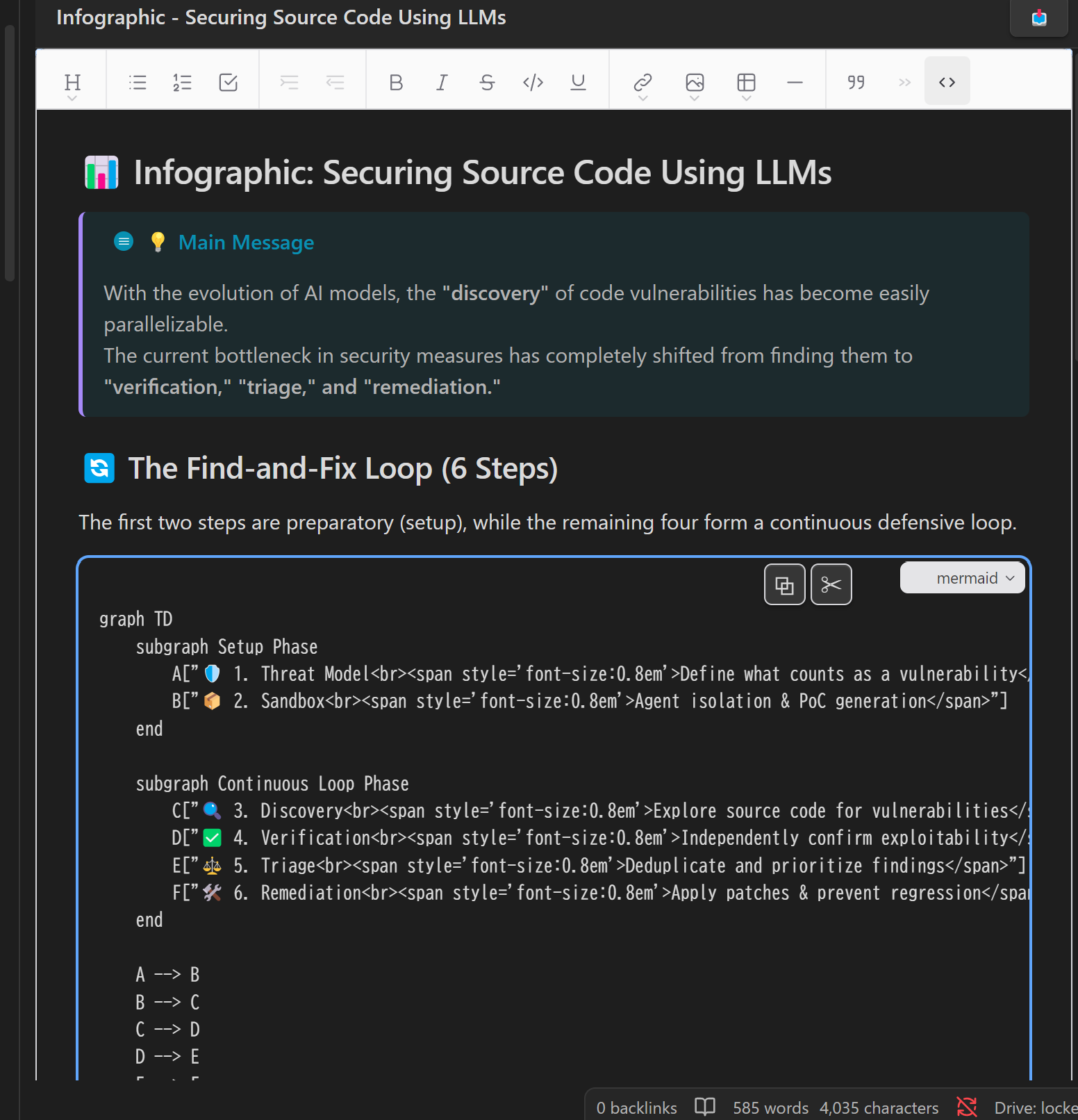Click the refresh-loop emoji beside Find-and-Fix

click(99, 468)
